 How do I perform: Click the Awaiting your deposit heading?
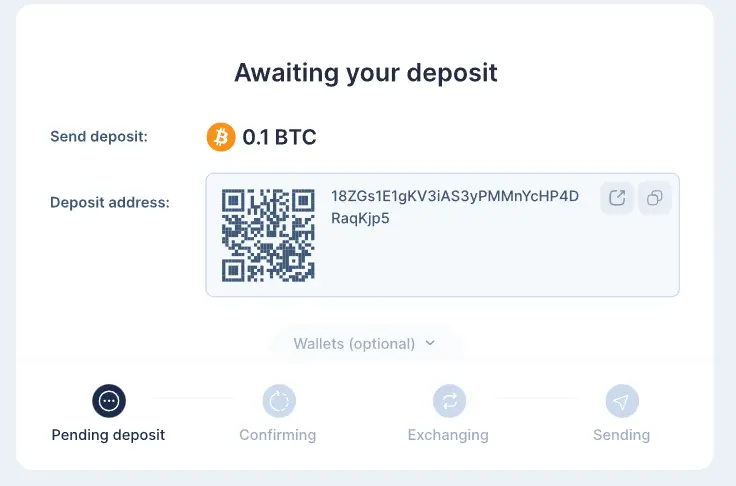366,73
